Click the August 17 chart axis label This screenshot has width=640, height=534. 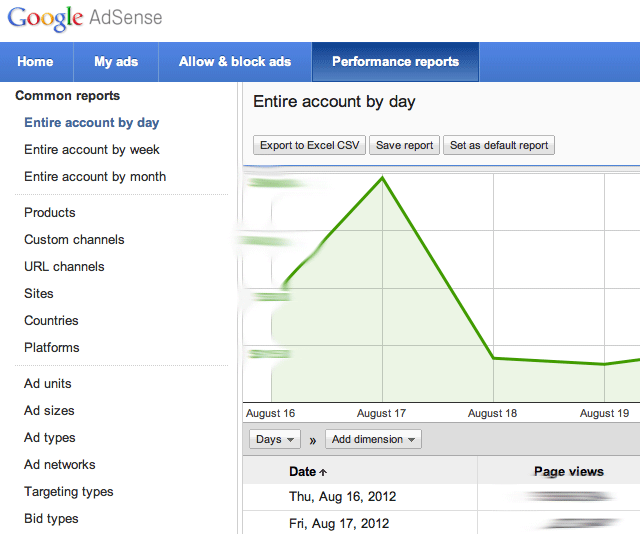pyautogui.click(x=381, y=413)
